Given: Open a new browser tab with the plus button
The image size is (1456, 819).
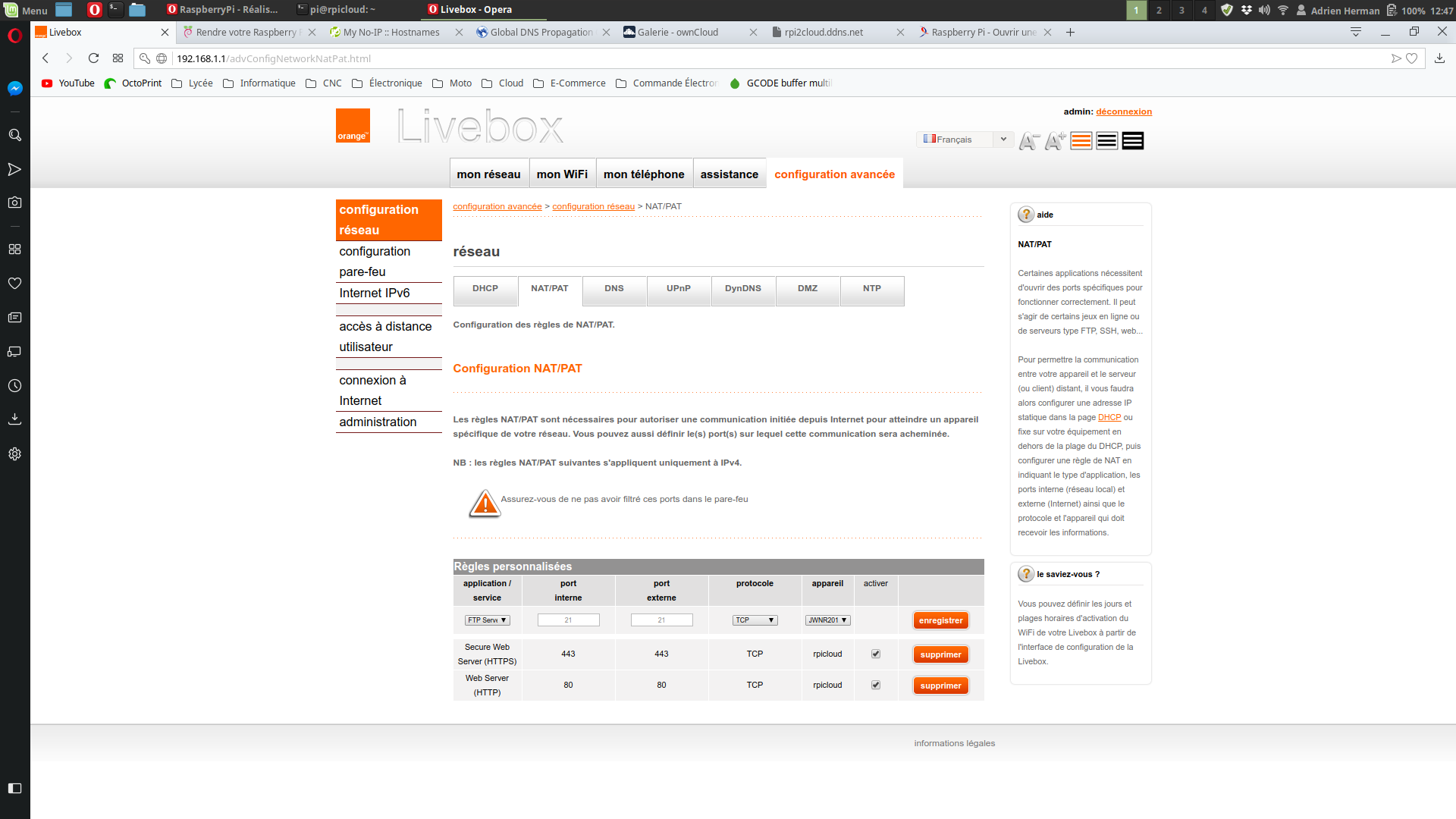Looking at the screenshot, I should [1070, 32].
